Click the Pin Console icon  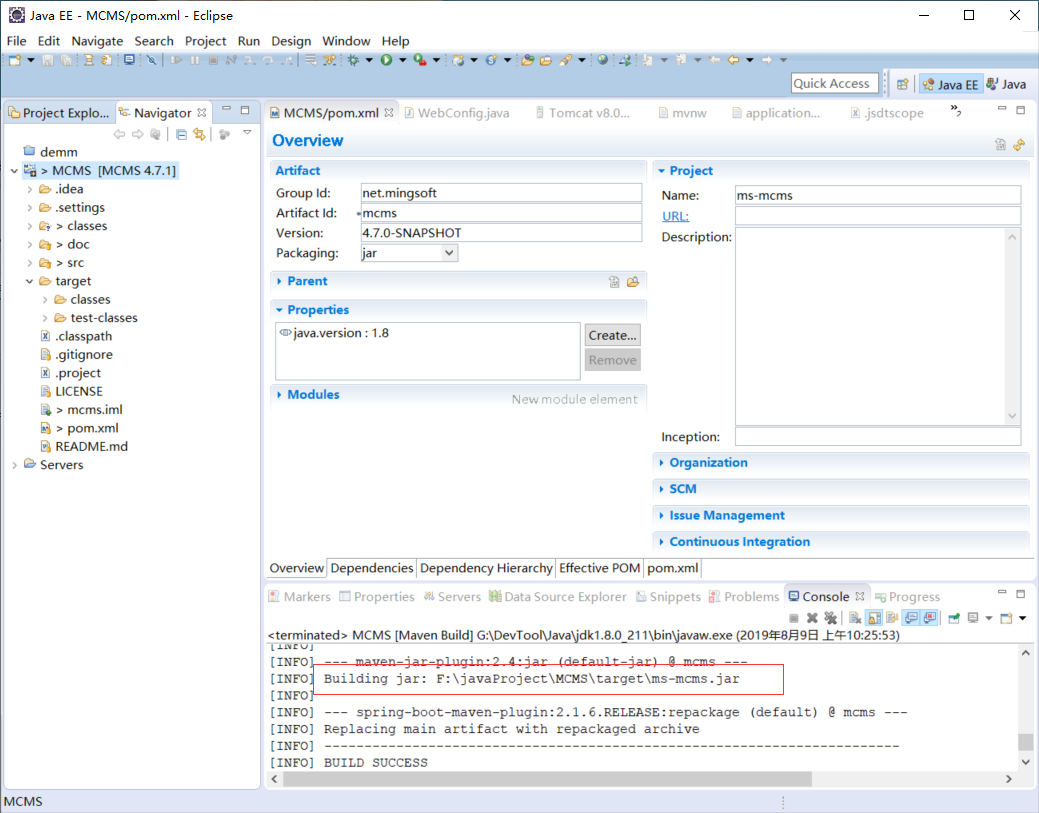(954, 618)
